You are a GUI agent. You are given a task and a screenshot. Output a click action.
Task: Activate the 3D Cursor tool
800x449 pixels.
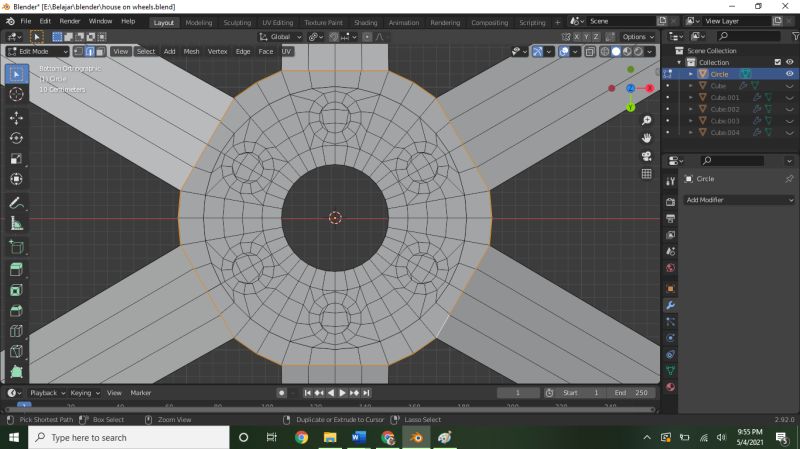pyautogui.click(x=16, y=94)
